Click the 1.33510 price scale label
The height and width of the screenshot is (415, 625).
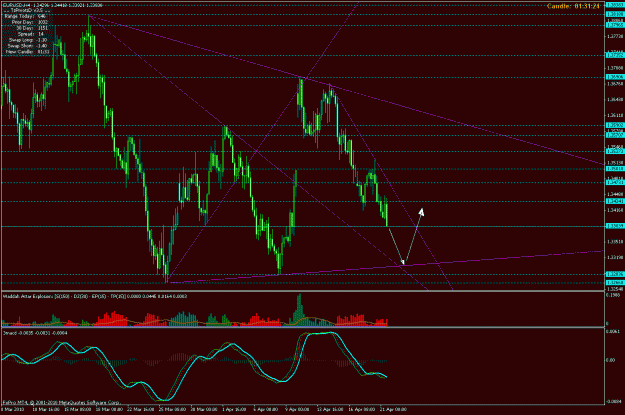(615, 241)
